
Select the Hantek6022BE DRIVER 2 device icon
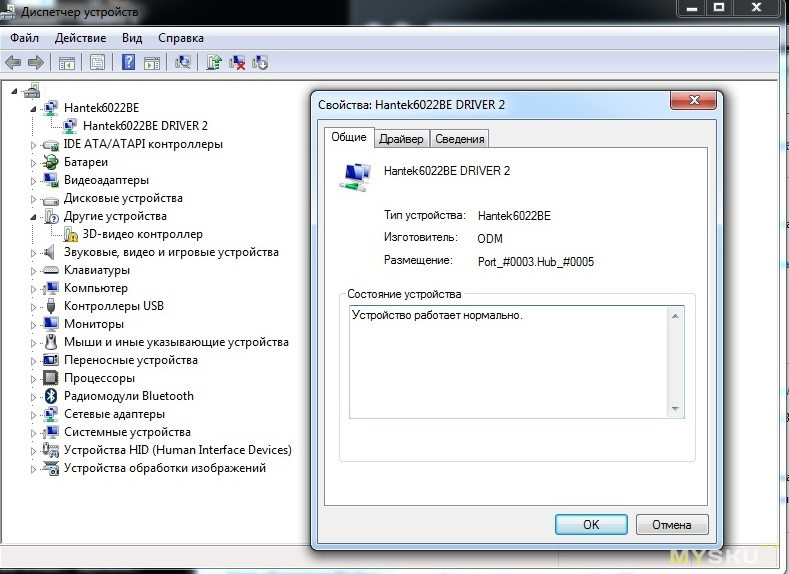[x=69, y=126]
